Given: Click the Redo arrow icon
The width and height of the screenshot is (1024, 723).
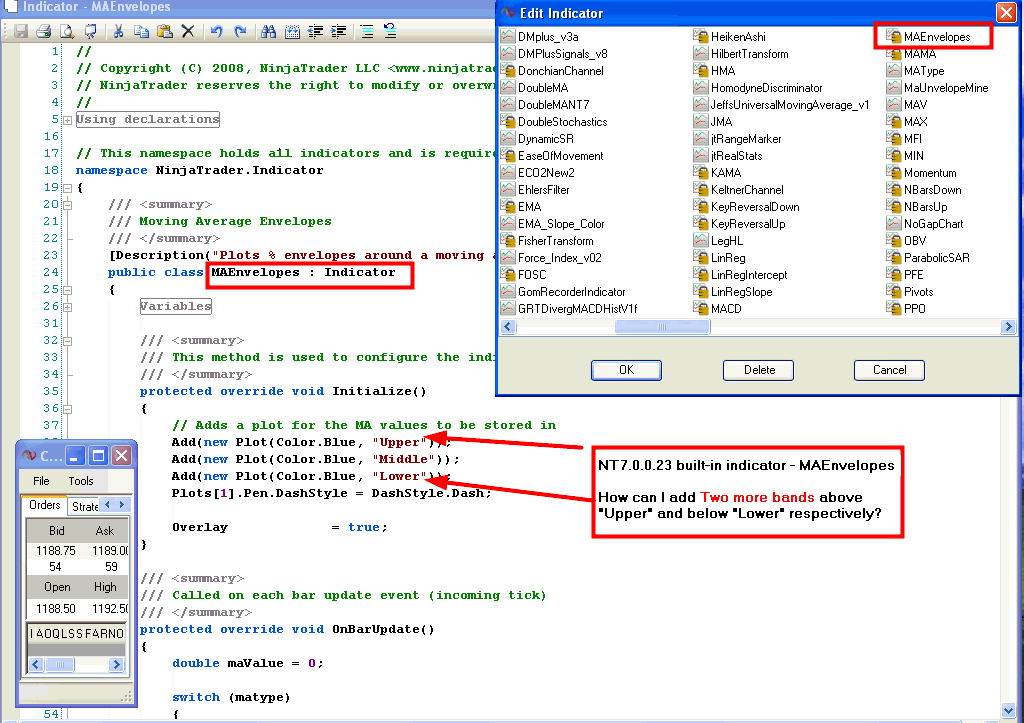Looking at the screenshot, I should tap(240, 31).
